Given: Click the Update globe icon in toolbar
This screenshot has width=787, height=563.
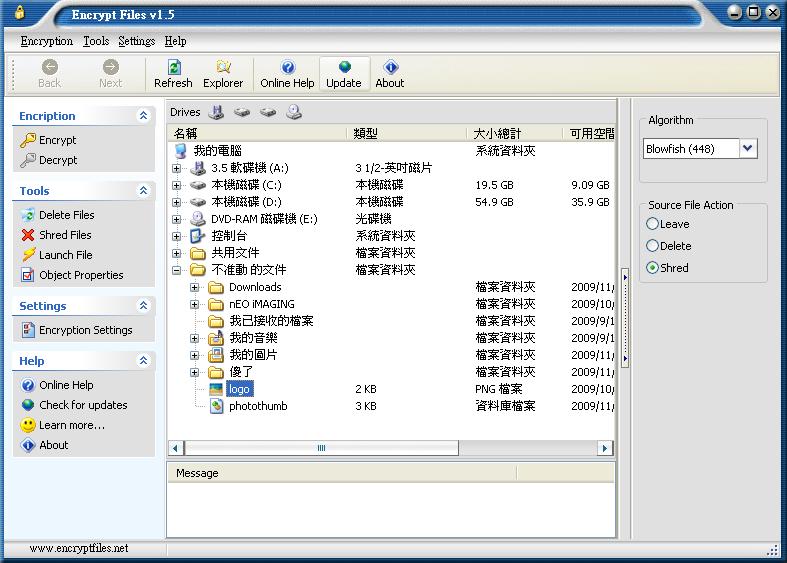Looking at the screenshot, I should tap(343, 68).
